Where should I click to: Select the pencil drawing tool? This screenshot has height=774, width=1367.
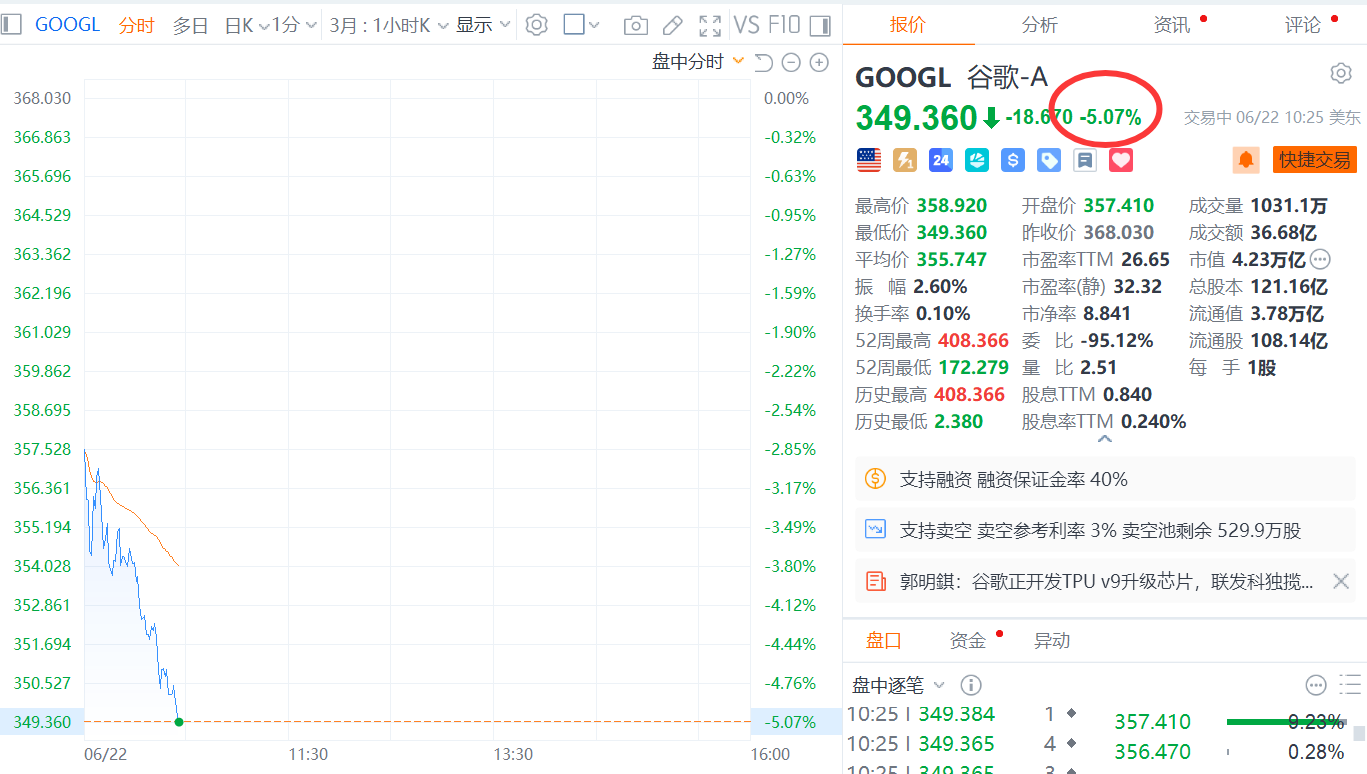pos(673,25)
